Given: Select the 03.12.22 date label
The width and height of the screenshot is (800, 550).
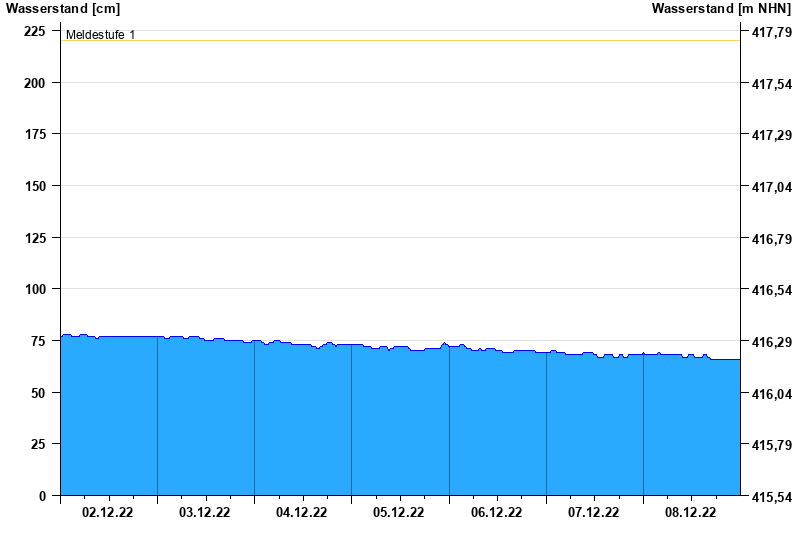Looking at the screenshot, I should [x=205, y=512].
